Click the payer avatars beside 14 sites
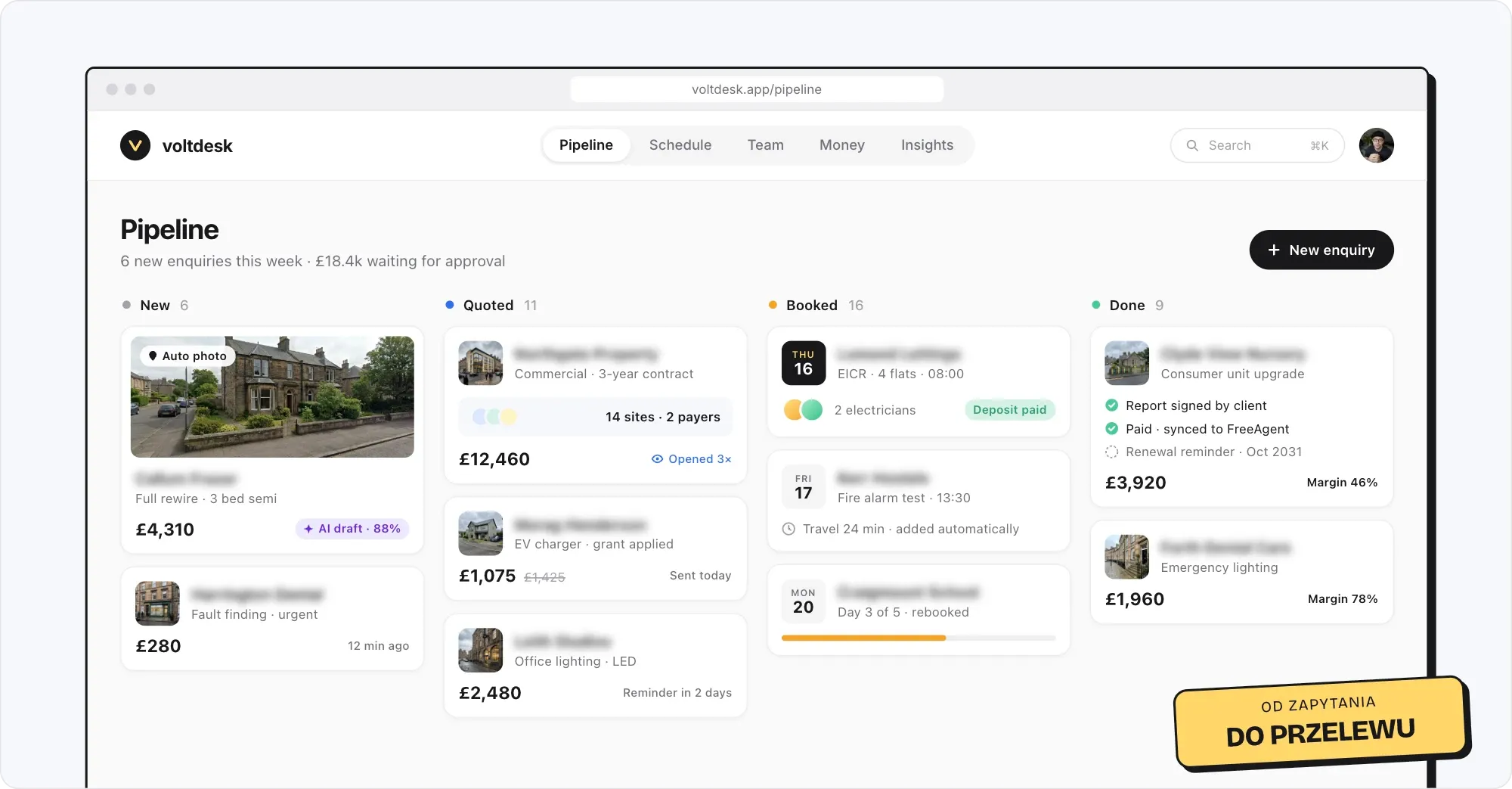 click(494, 417)
